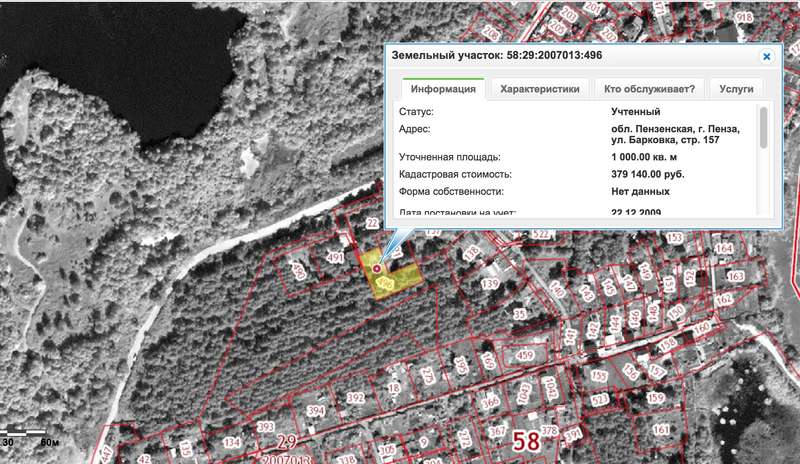Click the area value 1 000.00 кв. м

coord(644,157)
